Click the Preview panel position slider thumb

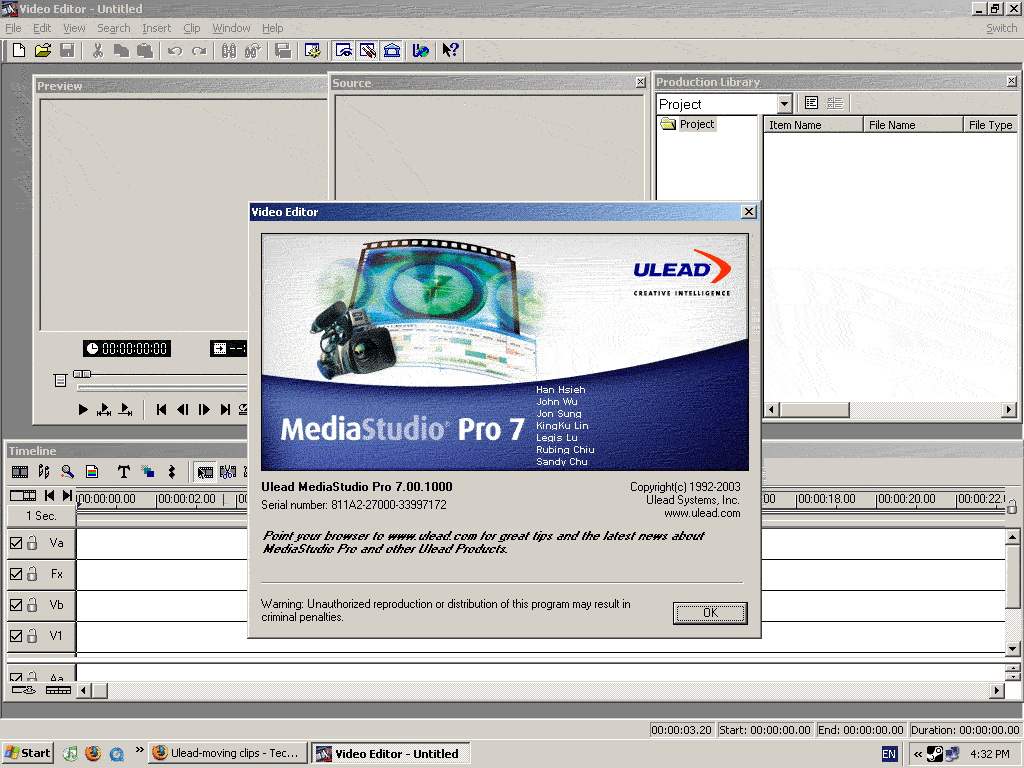[82, 374]
